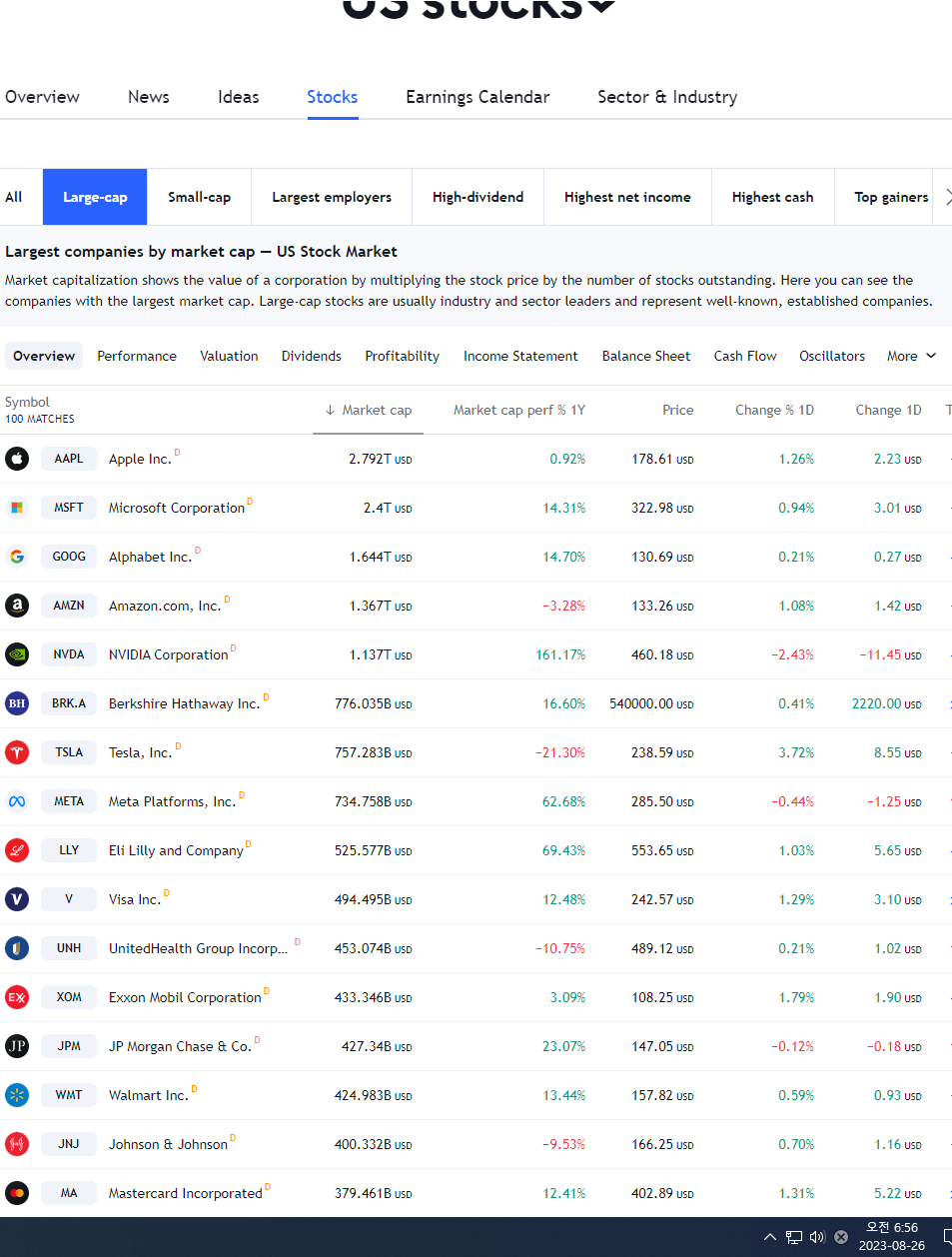The height and width of the screenshot is (1257, 952).
Task: Open the NVDA ticker link
Action: click(x=69, y=654)
